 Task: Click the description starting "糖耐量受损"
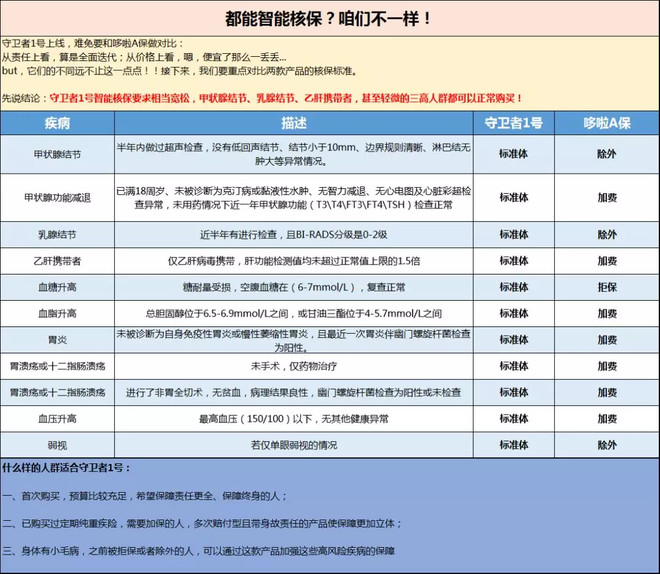294,287
